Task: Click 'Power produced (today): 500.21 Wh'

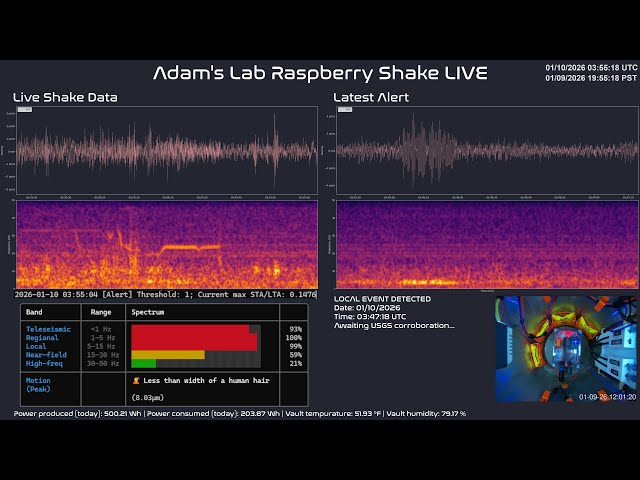Action: click(x=78, y=413)
